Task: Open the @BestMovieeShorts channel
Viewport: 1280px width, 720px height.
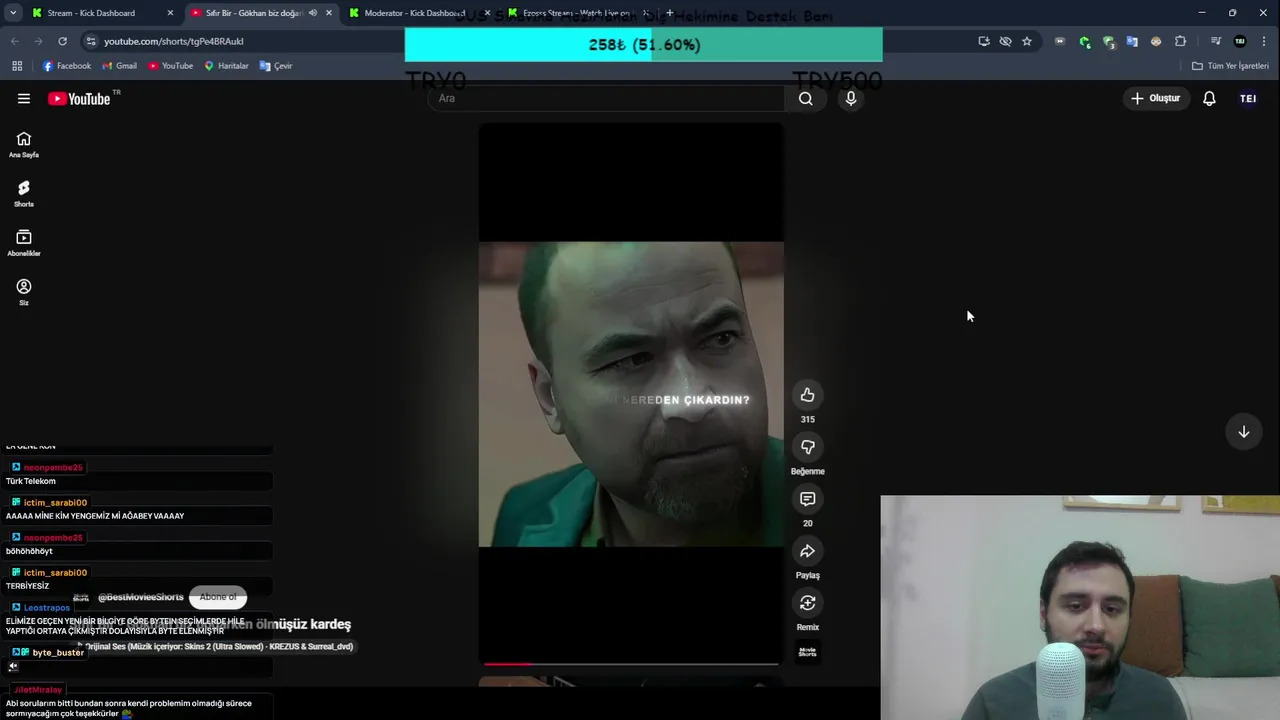Action: 140,597
